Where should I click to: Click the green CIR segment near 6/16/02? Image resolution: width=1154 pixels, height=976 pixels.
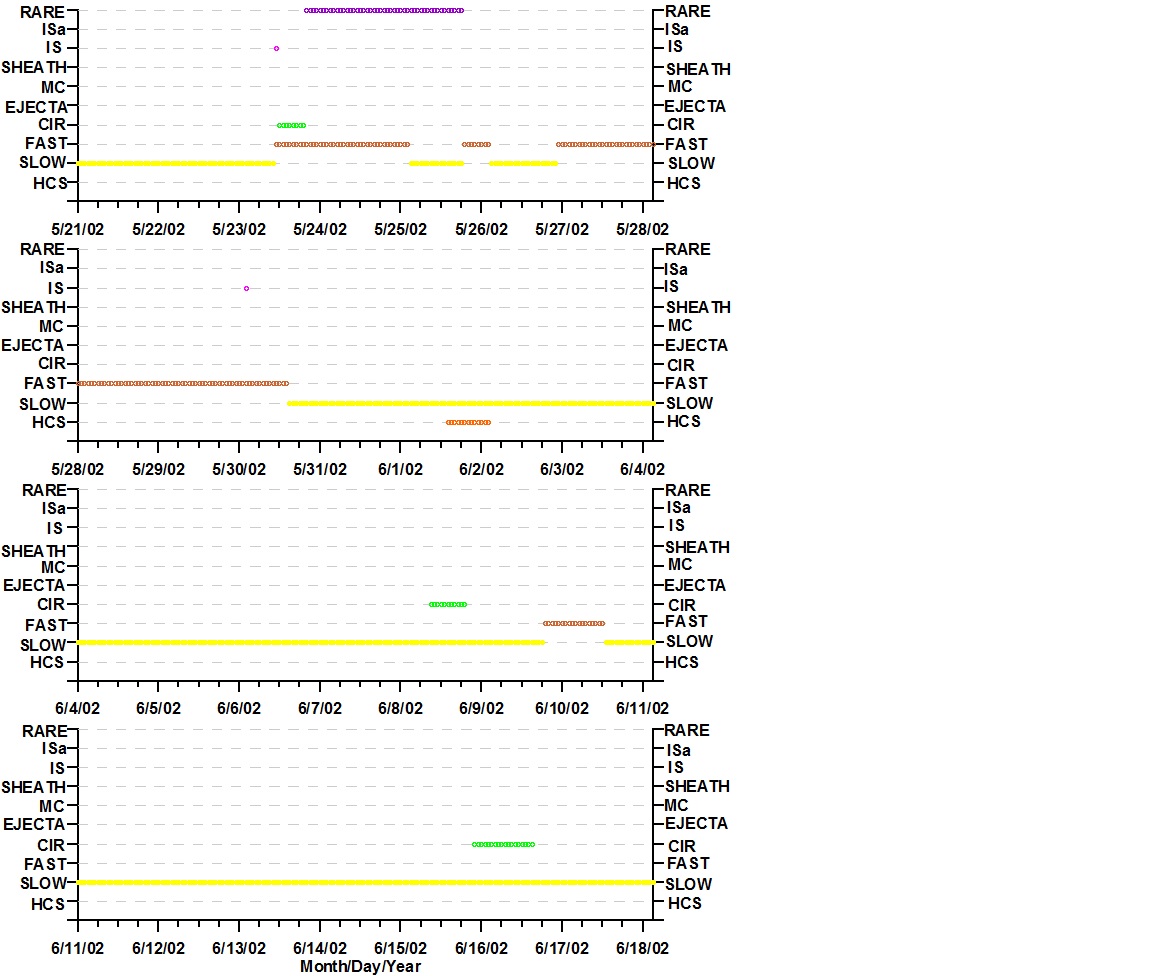503,844
